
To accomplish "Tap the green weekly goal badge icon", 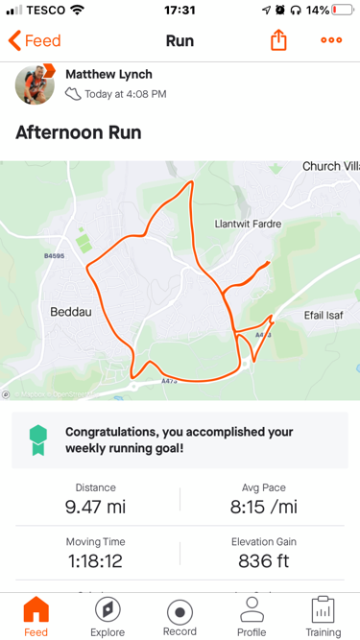I will click(38, 440).
